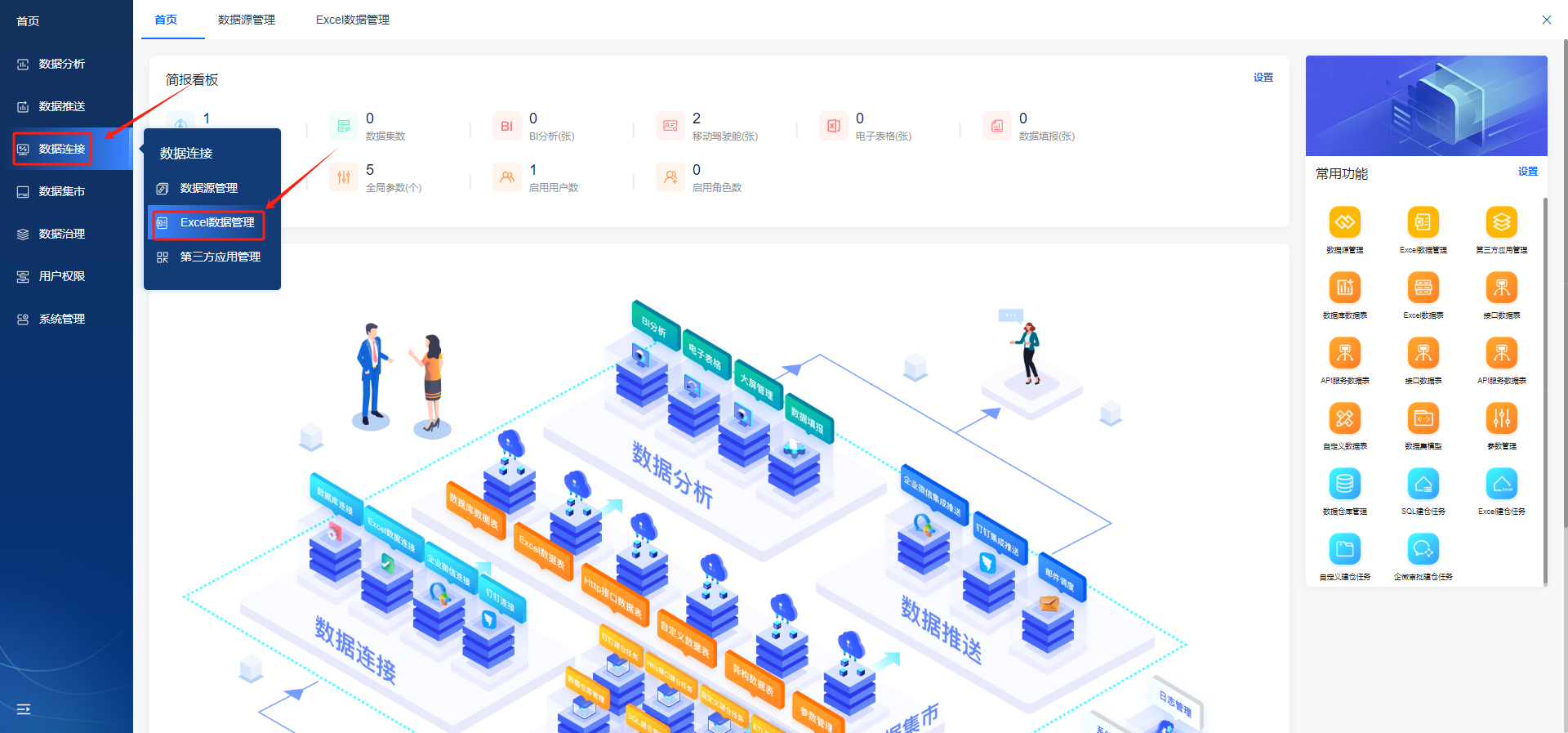
Task: Switch to the 首页 tab
Action: 166,20
